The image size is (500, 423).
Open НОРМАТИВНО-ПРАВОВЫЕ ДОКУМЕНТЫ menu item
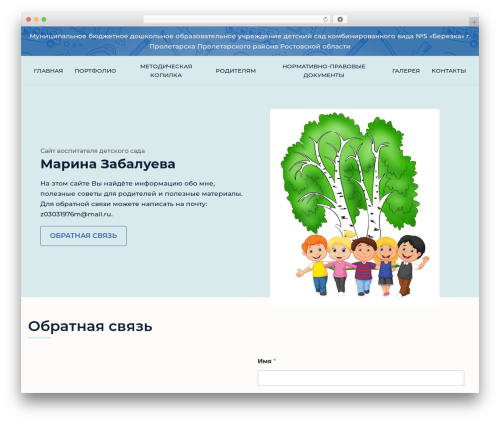324,71
